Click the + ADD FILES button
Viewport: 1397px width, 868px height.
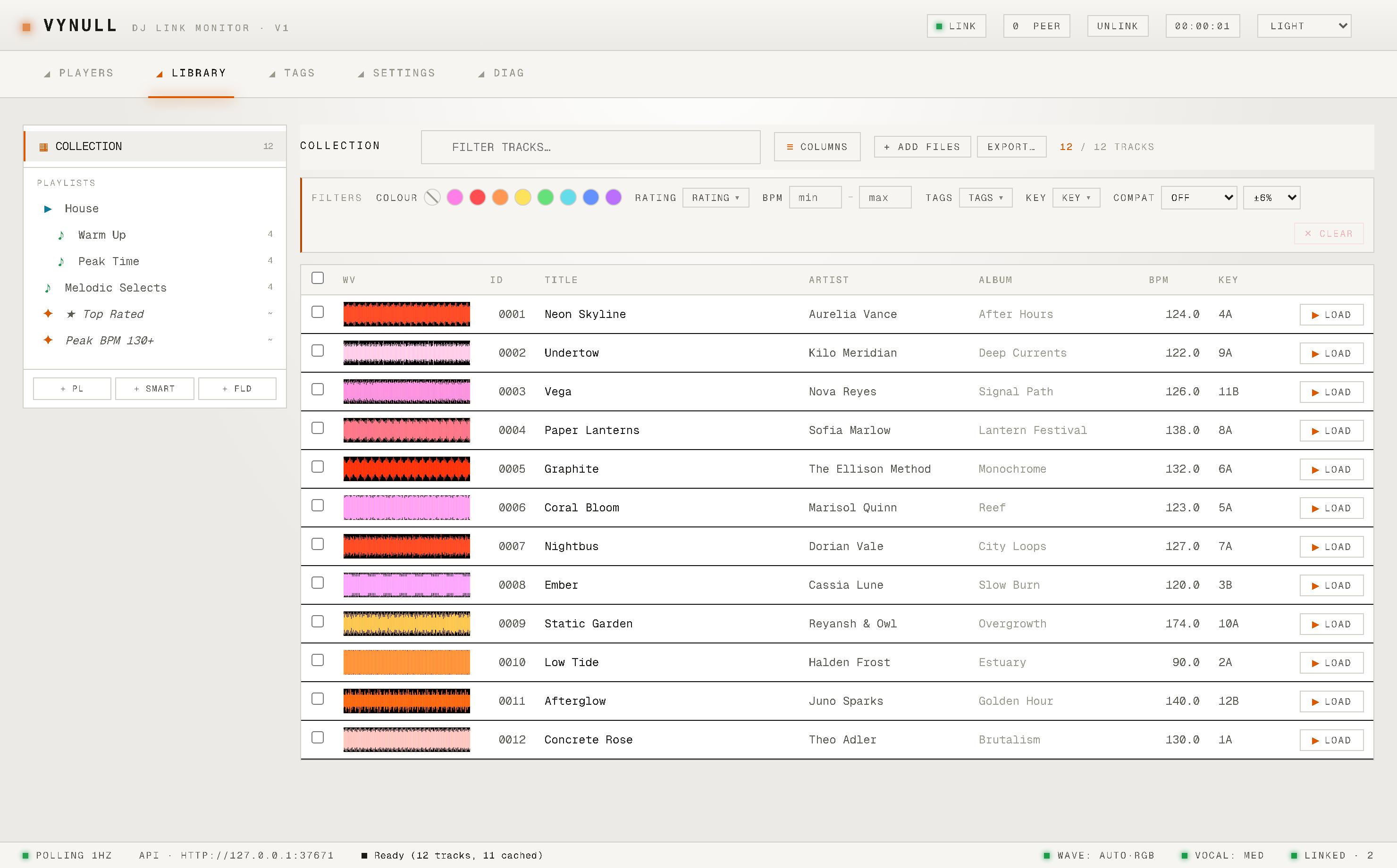coord(922,147)
